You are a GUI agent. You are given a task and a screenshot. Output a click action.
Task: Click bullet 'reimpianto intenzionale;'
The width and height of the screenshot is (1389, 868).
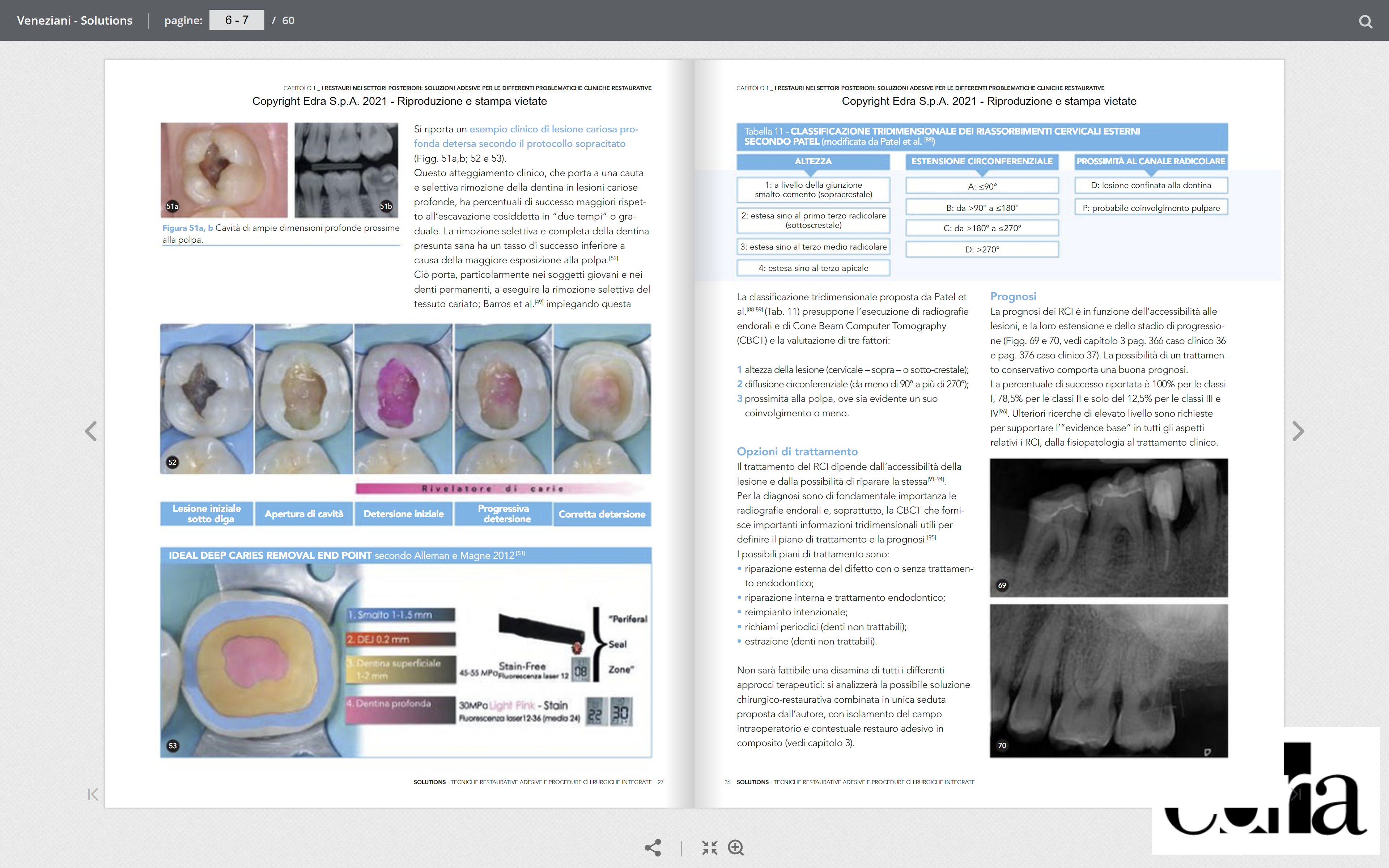click(x=795, y=612)
